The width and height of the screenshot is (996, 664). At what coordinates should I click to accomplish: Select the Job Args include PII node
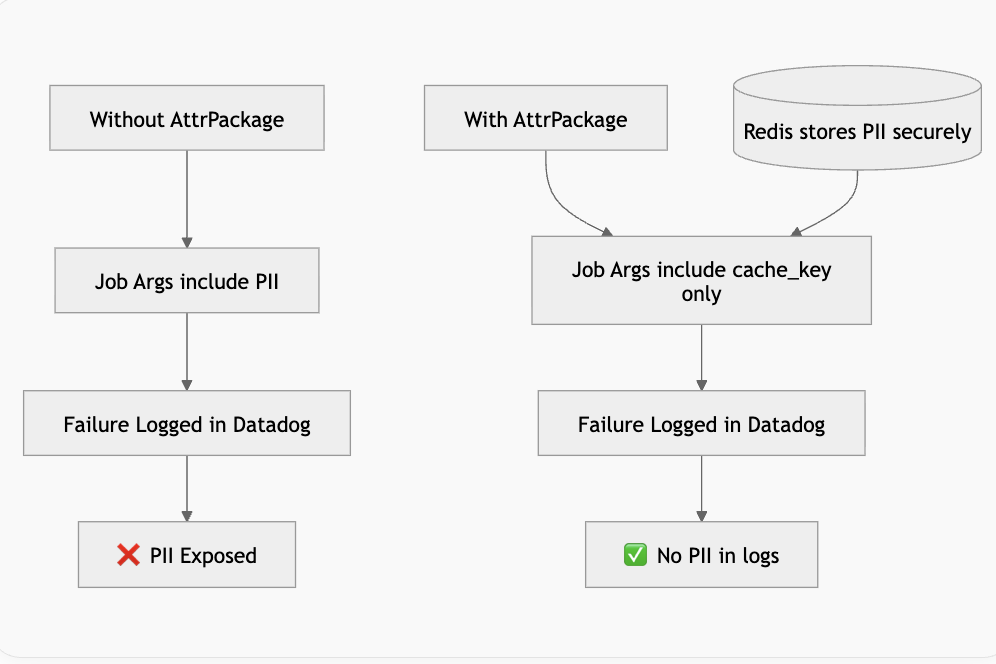187,281
